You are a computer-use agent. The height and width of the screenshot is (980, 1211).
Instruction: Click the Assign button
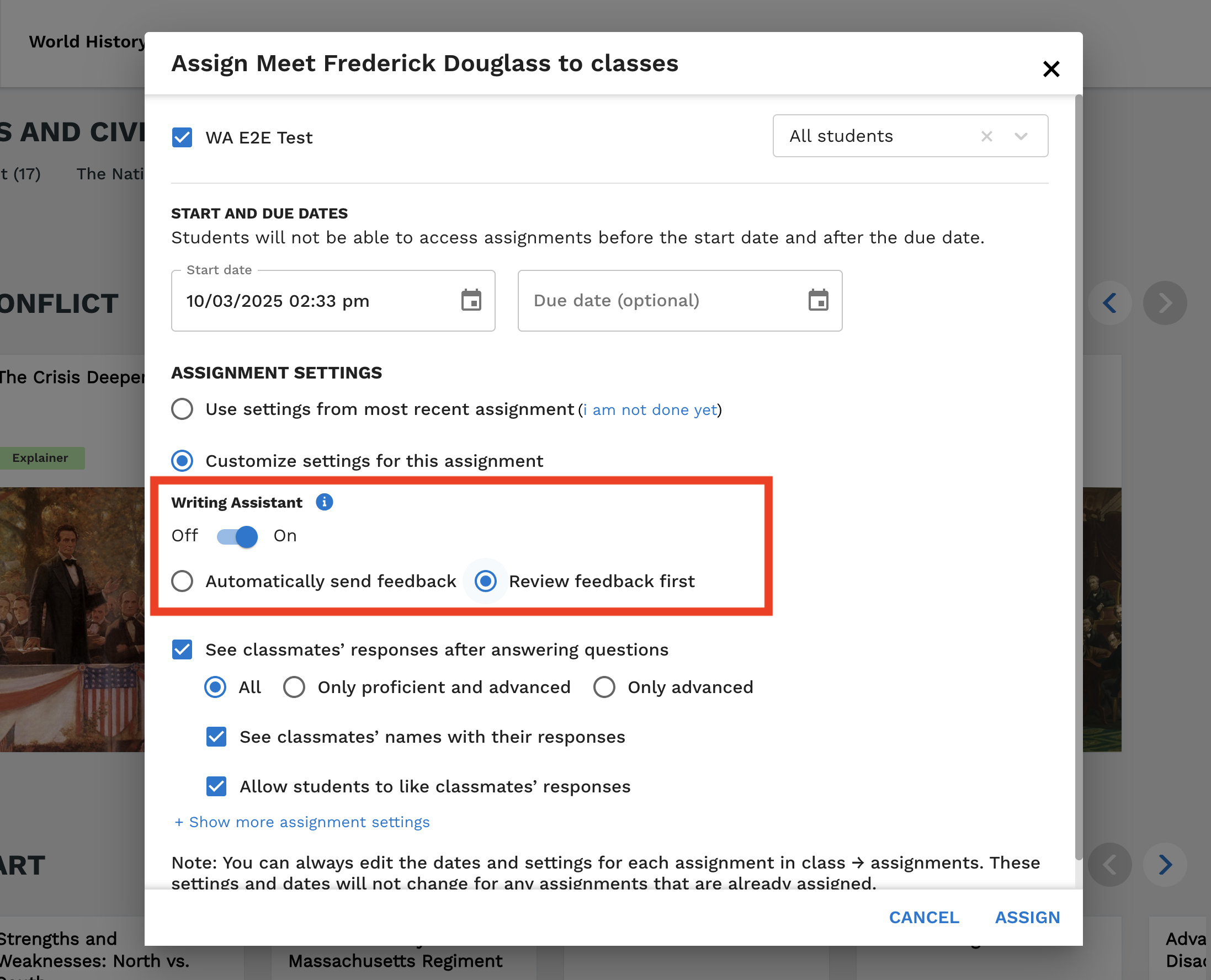coord(1027,917)
